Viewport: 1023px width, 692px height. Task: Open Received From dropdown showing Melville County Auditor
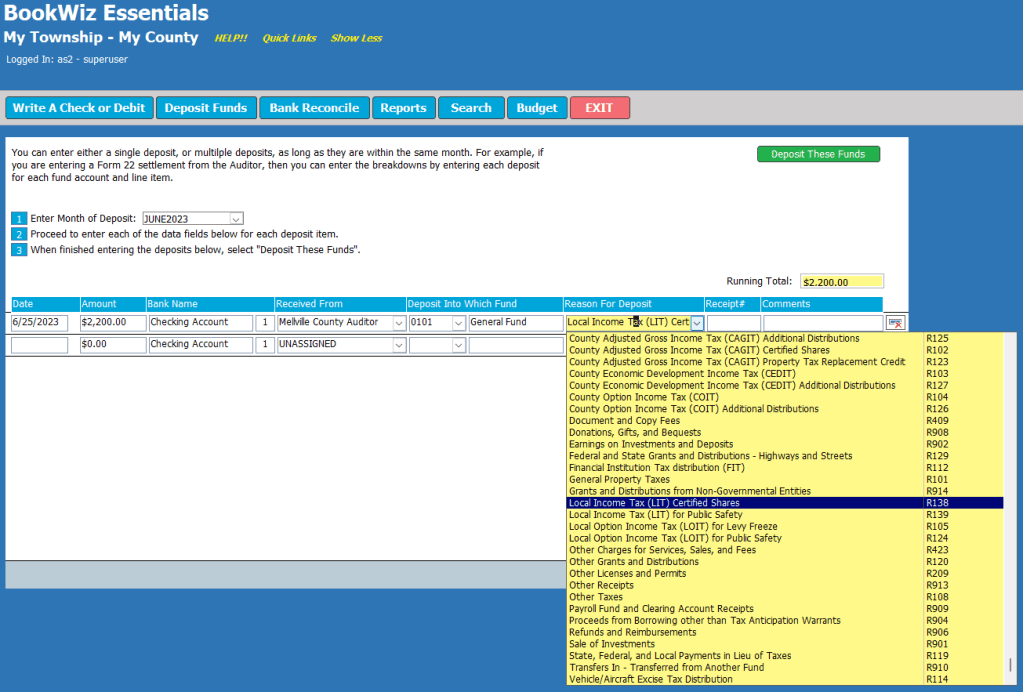(398, 322)
